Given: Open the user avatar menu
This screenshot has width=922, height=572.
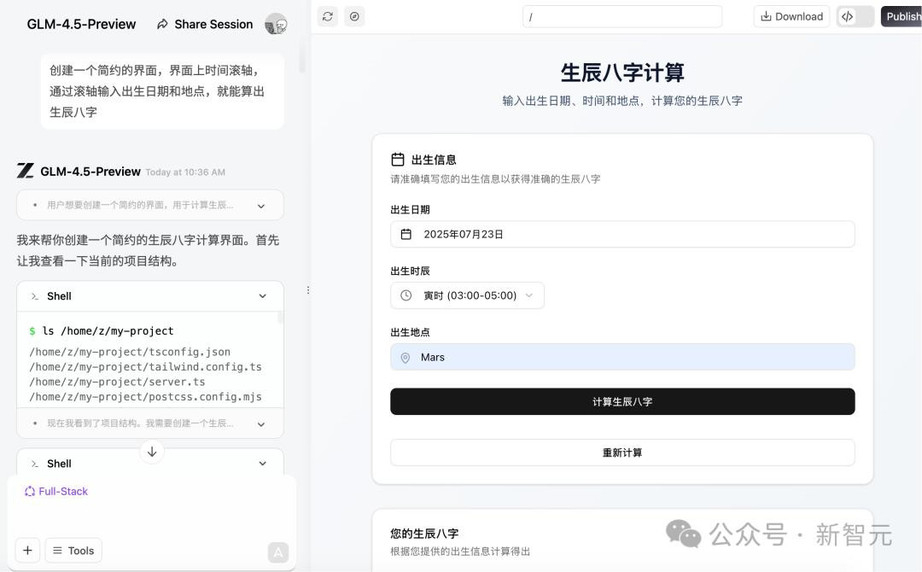Looking at the screenshot, I should [x=276, y=24].
